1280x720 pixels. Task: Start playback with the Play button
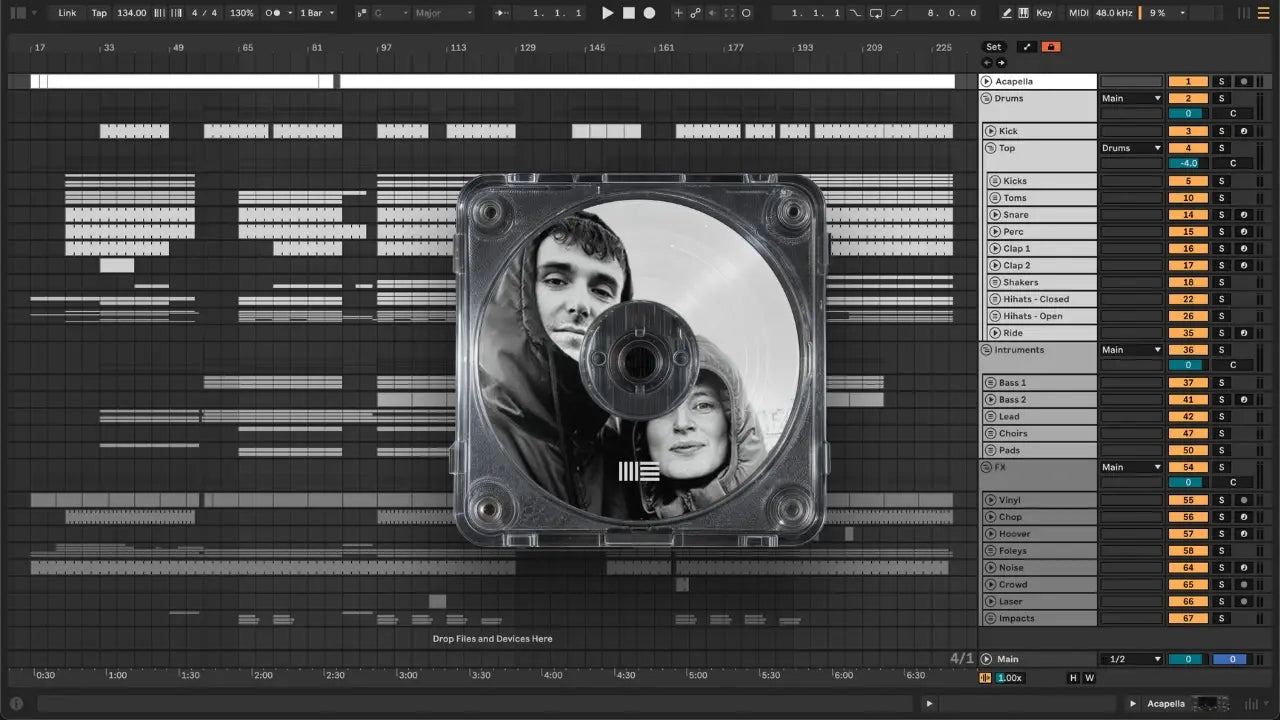[x=607, y=13]
